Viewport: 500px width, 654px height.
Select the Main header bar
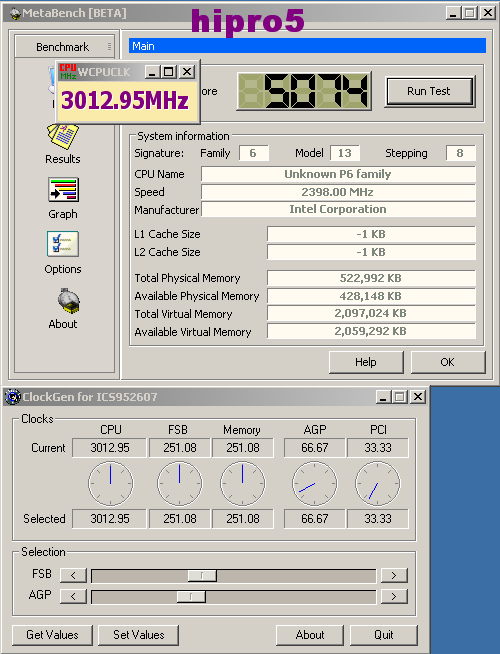pos(307,46)
